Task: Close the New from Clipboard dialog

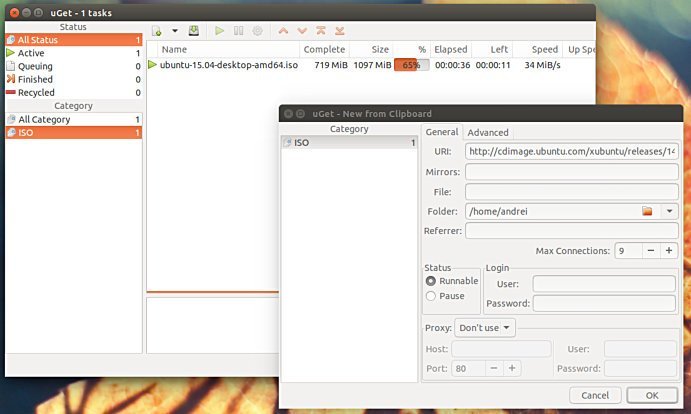Action: (288, 114)
